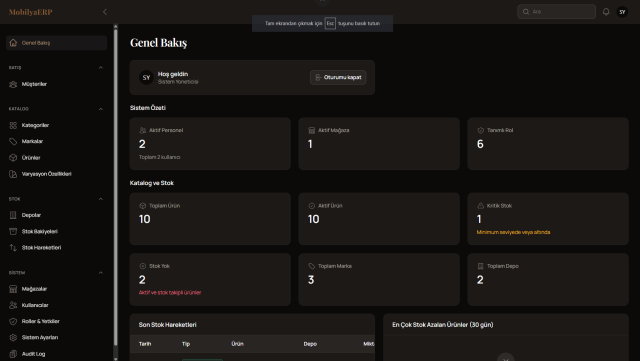640x361 pixels.
Task: Open the Kategoriler grid icon item
Action: coord(56,125)
